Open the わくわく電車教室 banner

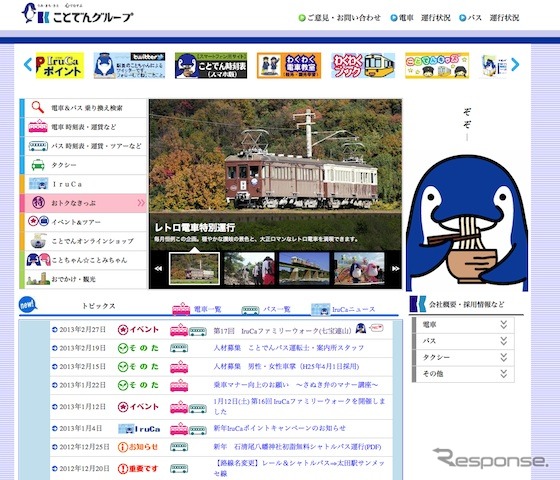click(x=289, y=65)
